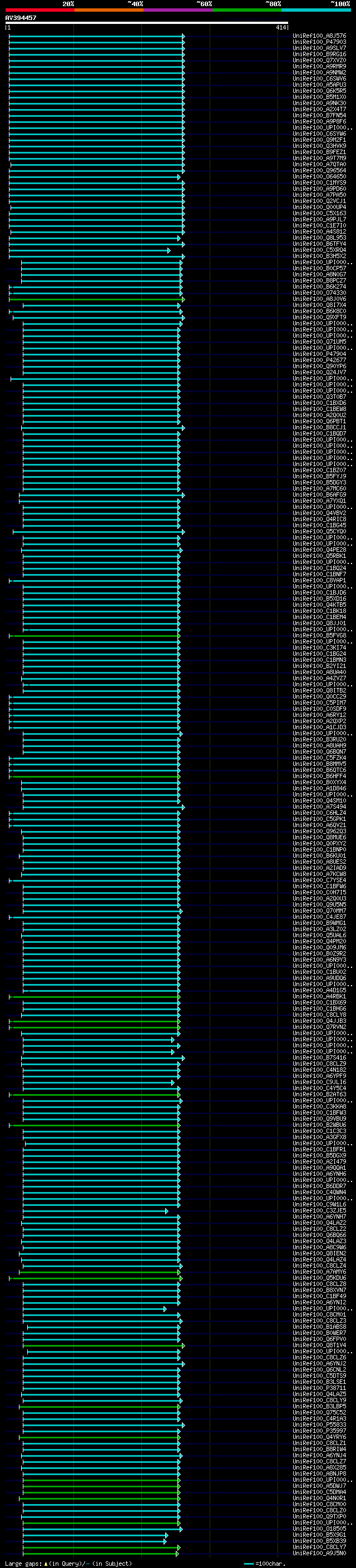356x1568 pixels.
Task: Open hit UniRef100_P47903
Action: [319, 42]
